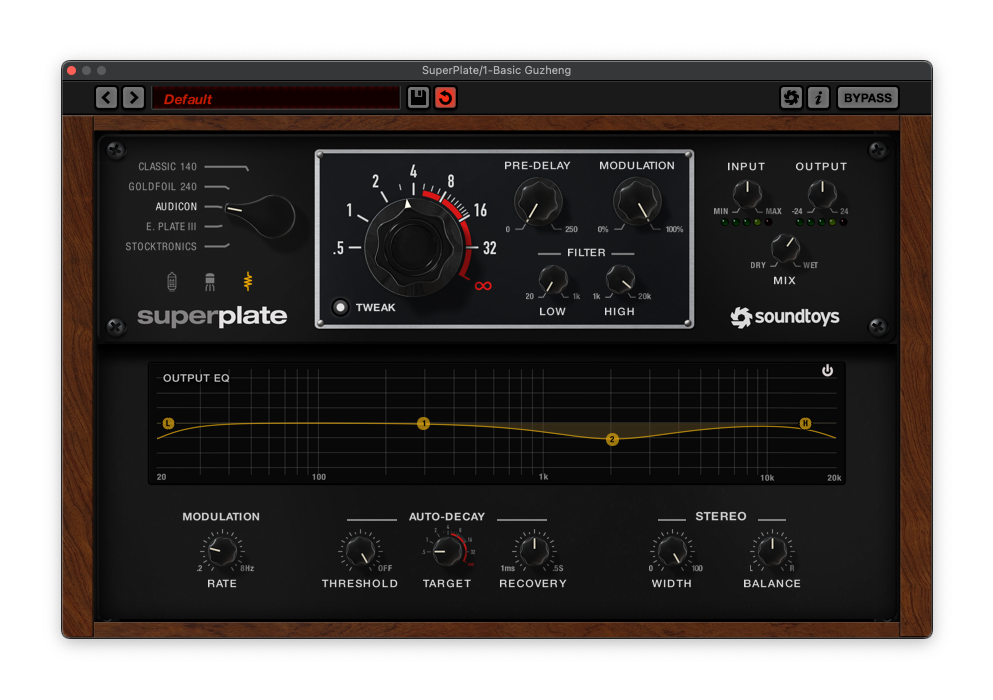Click the large decay time knob
This screenshot has width=993, height=700.
pos(413,247)
